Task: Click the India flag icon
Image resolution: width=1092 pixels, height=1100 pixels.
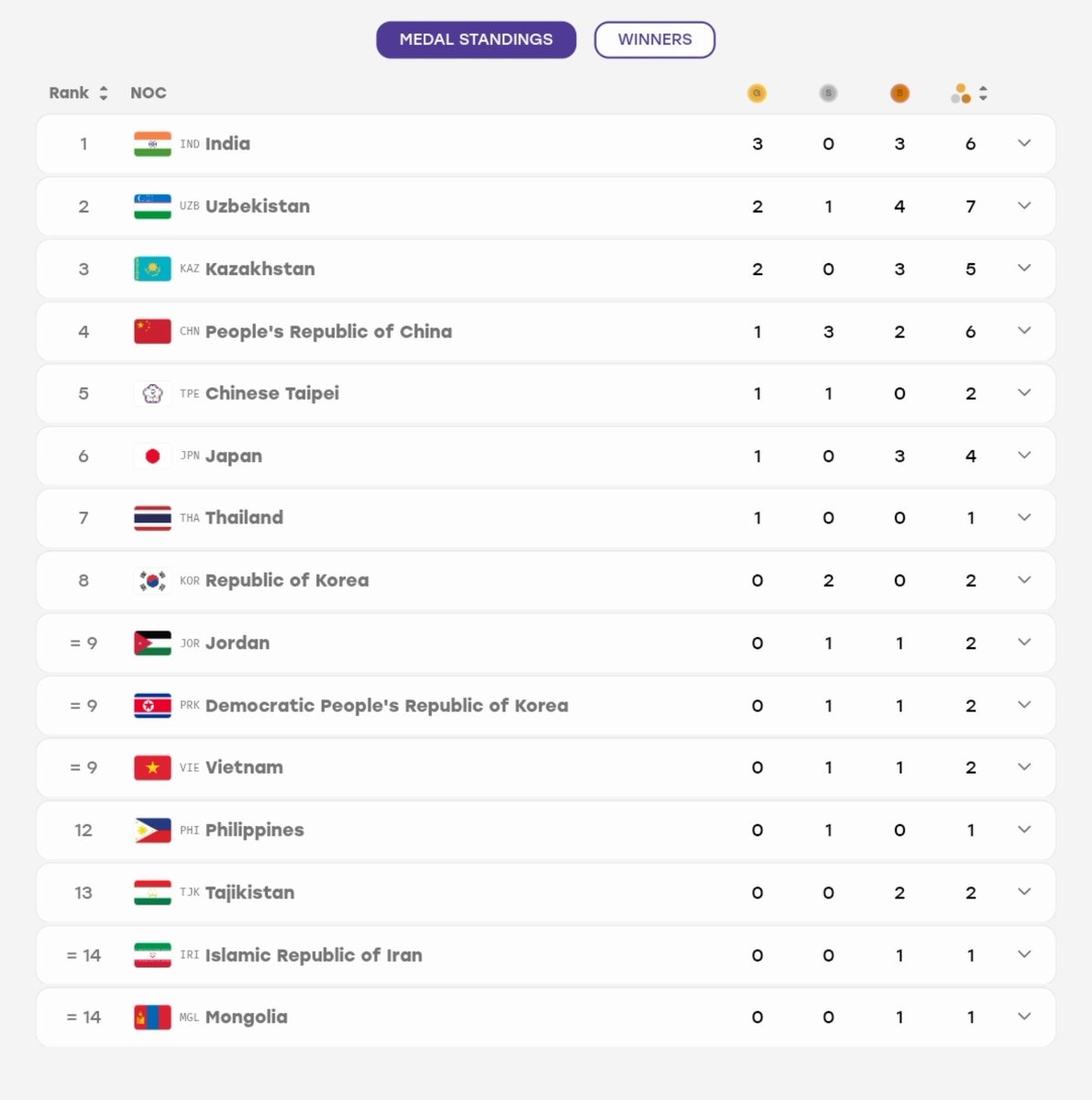Action: coord(152,144)
